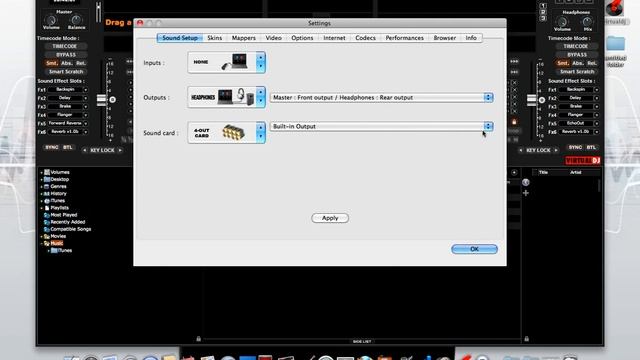Switch to the Browser tab
The height and width of the screenshot is (360, 640).
(x=444, y=38)
